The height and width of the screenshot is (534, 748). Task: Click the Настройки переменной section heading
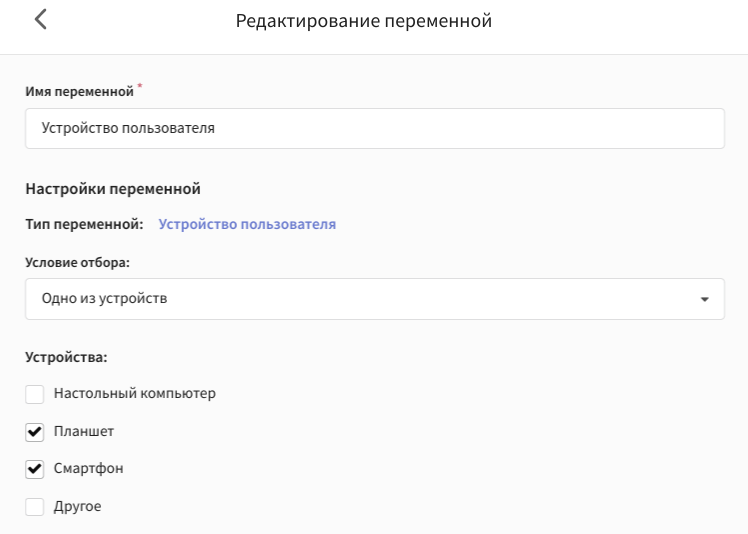click(x=113, y=188)
